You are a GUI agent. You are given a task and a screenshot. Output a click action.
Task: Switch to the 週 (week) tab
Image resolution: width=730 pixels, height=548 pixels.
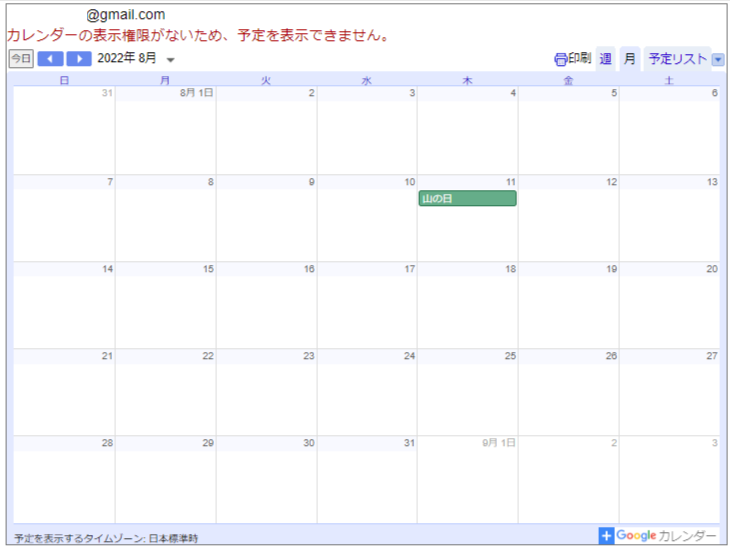[605, 59]
